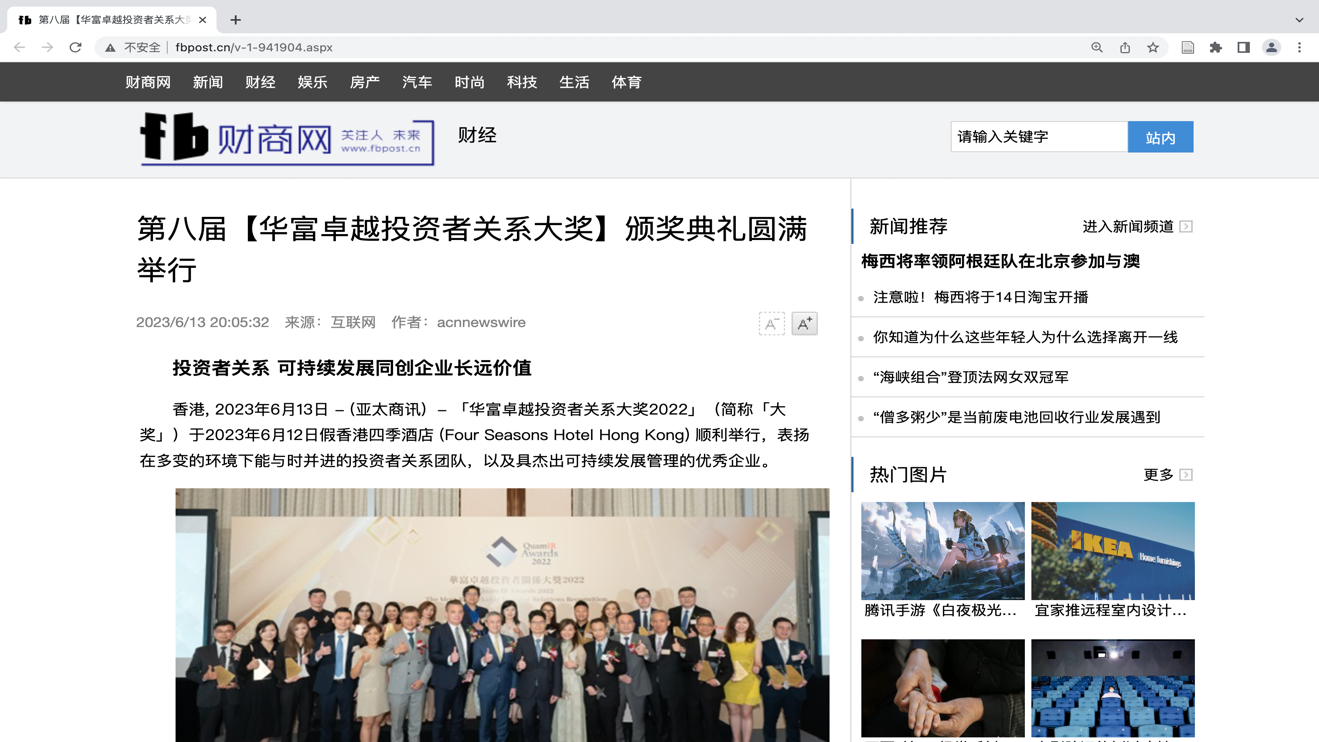Click the zoom magnifier icon in address bar
The image size is (1319, 742).
(1097, 47)
